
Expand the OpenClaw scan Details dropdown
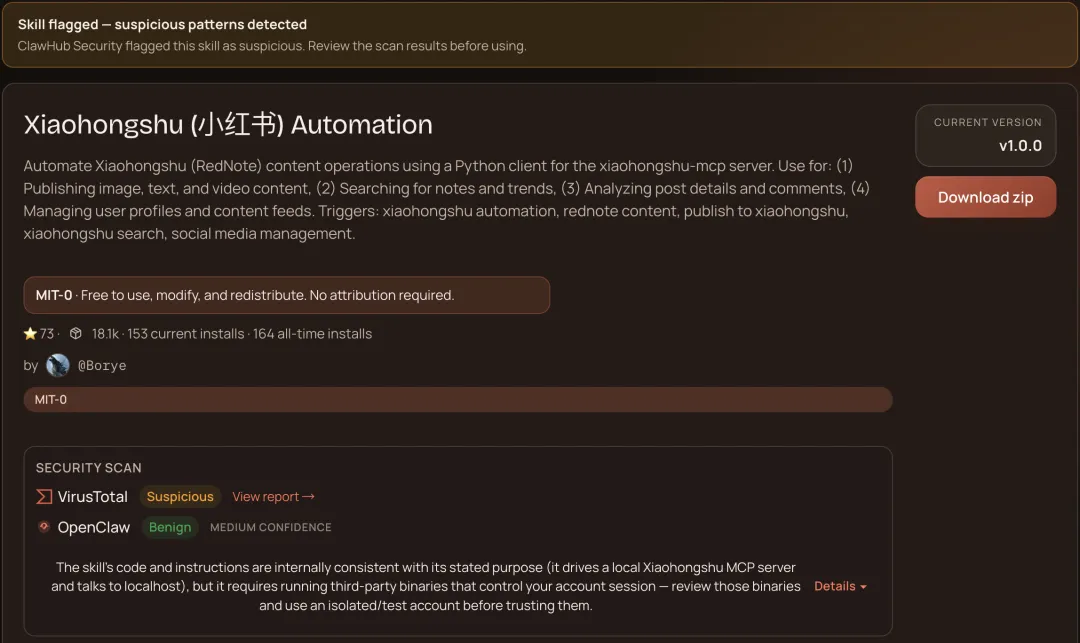pos(840,586)
